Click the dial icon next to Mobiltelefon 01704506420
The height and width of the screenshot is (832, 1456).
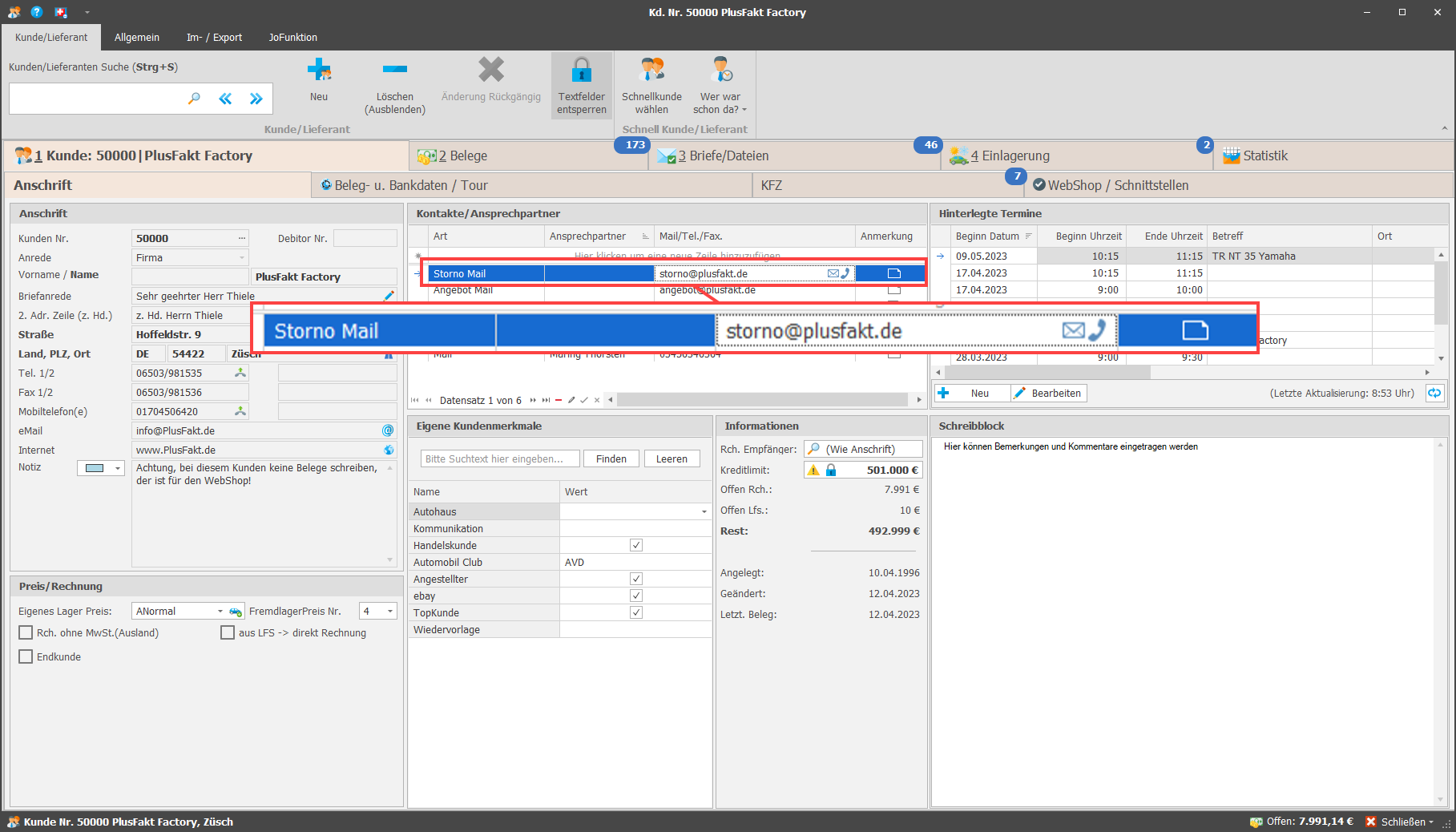coord(240,411)
